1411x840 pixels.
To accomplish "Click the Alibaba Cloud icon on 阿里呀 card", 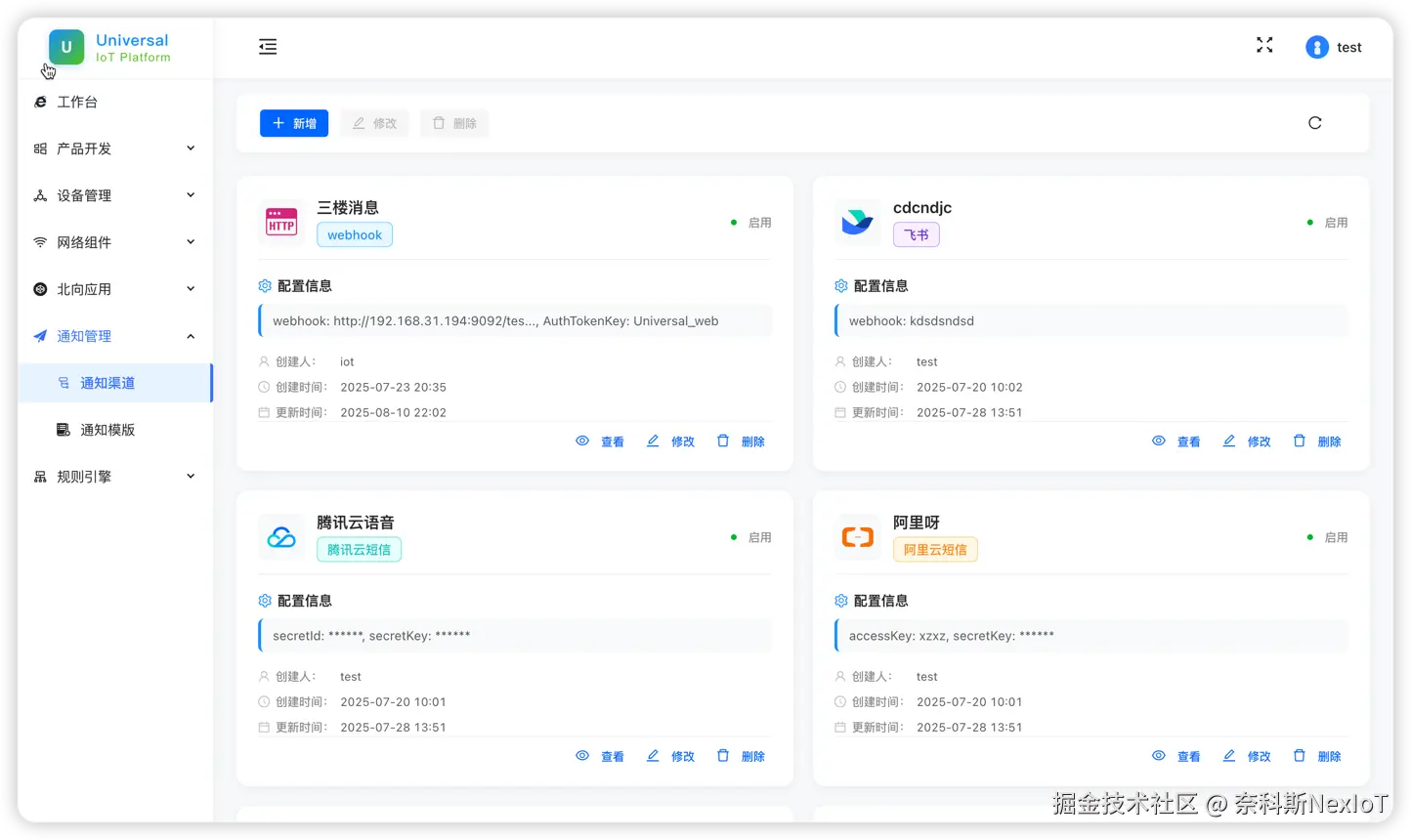I will (x=857, y=535).
